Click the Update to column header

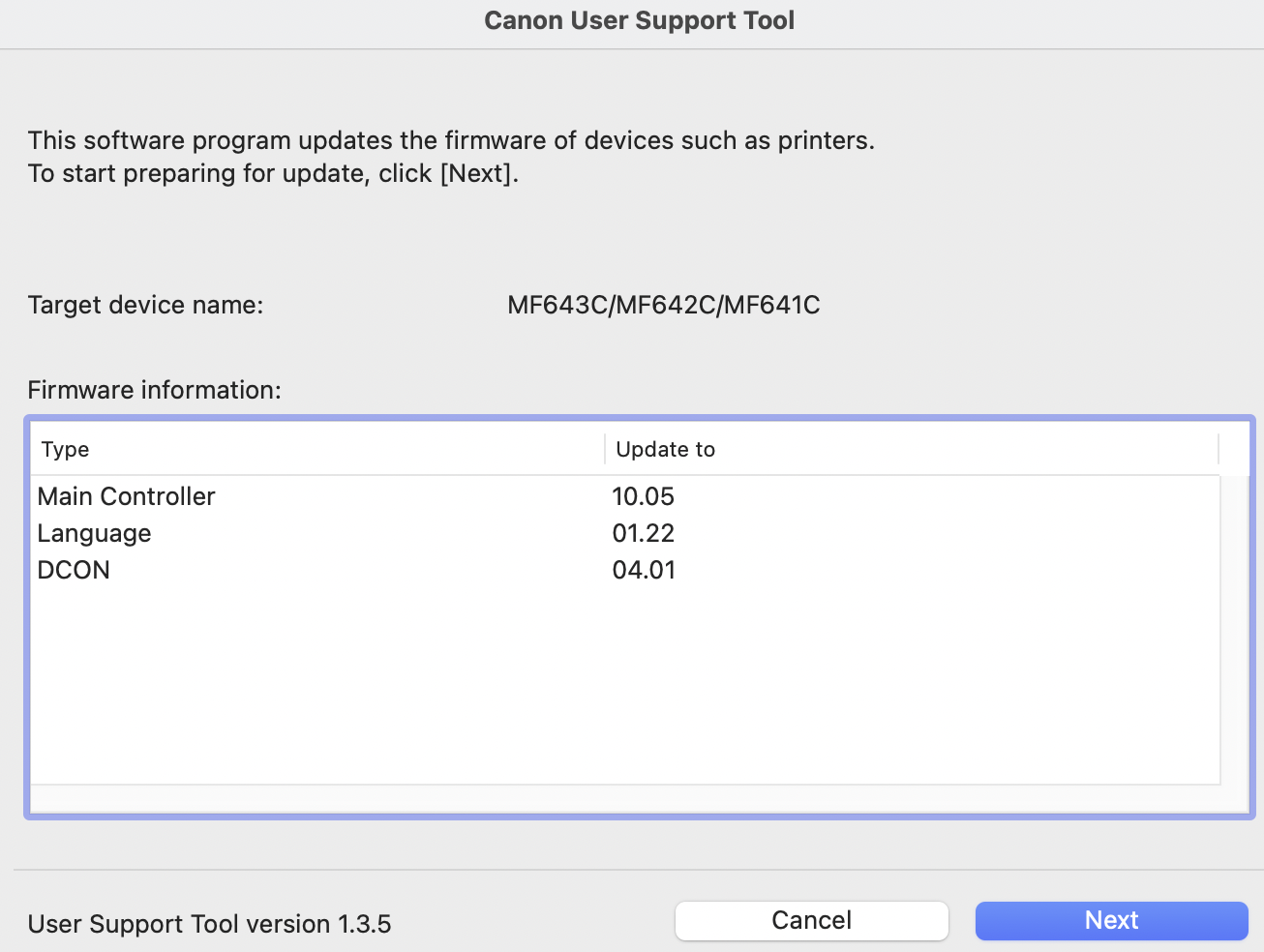click(666, 449)
